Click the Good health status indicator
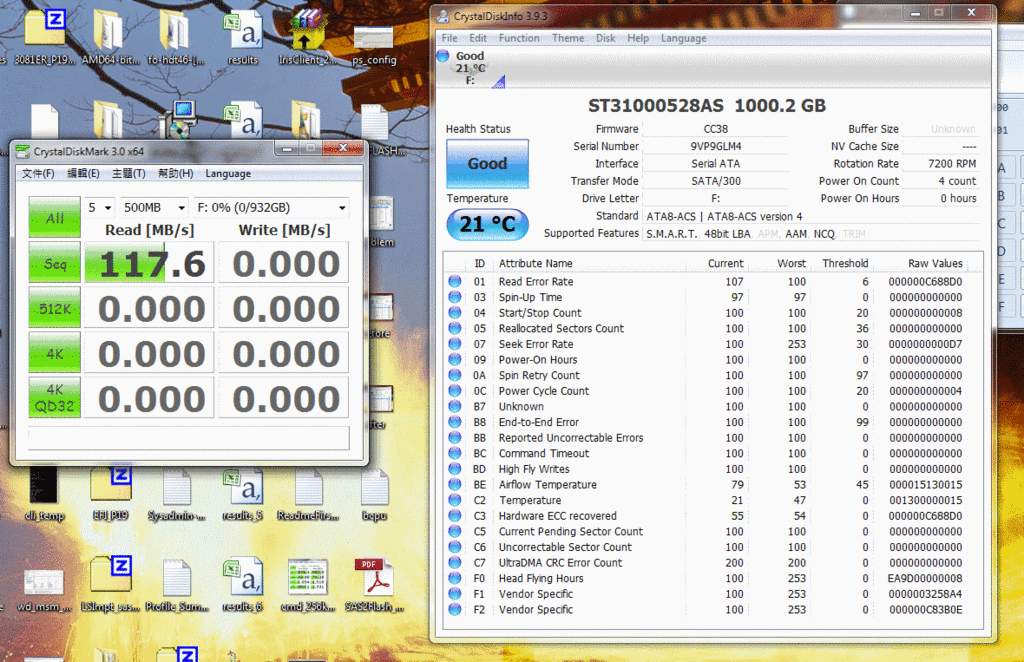Image resolution: width=1024 pixels, height=662 pixels. [487, 164]
